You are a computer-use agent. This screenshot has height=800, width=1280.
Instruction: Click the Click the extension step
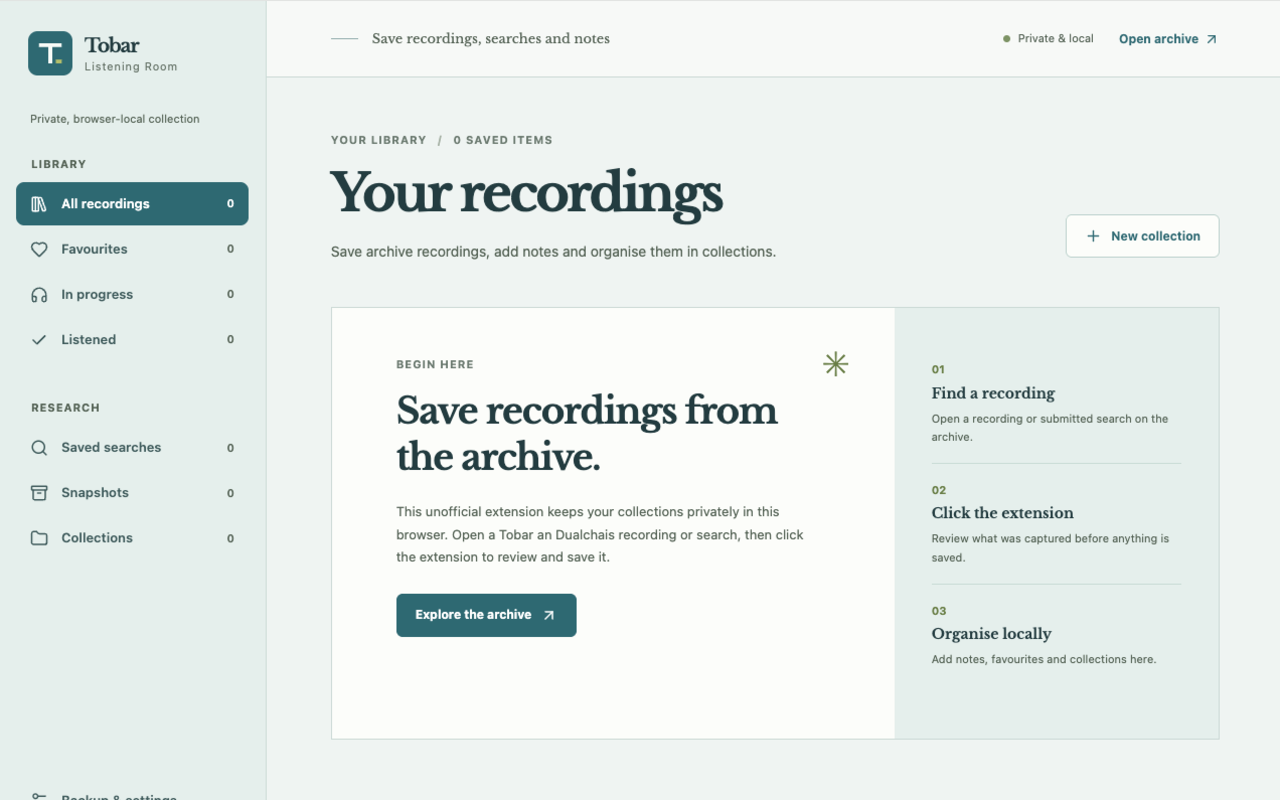(1056, 524)
